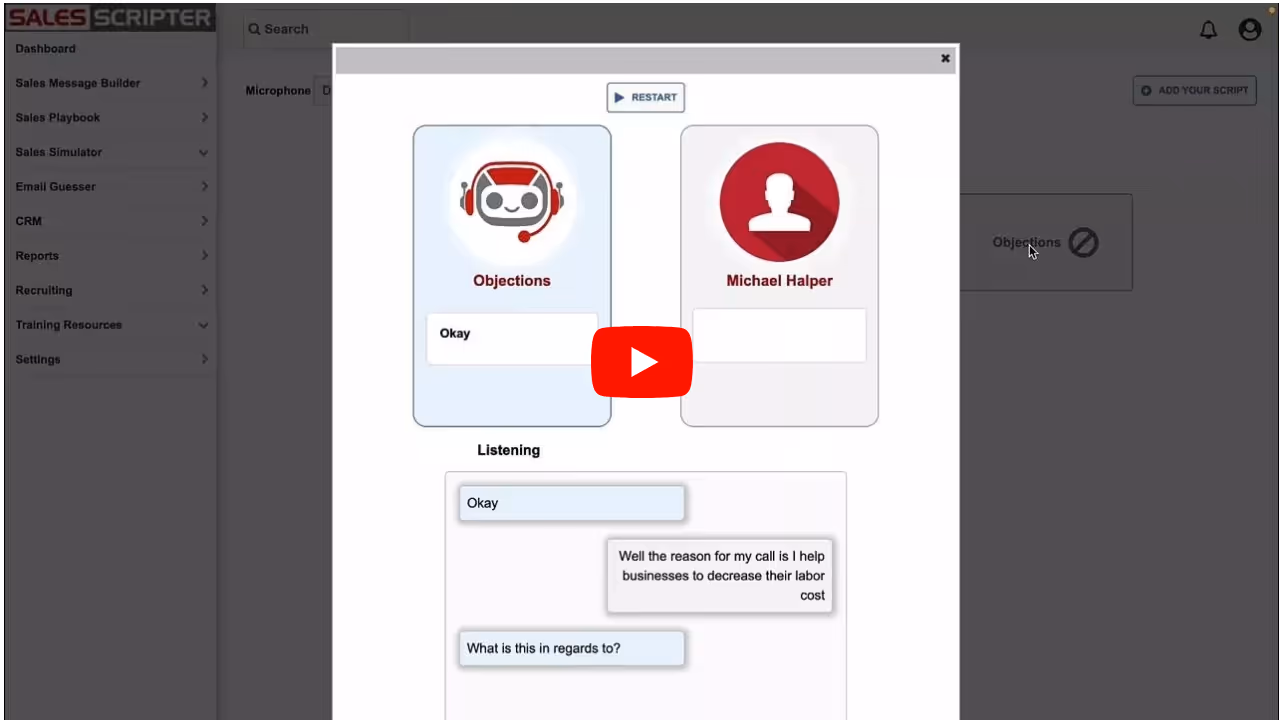Screen dimensions: 1280x720
Task: Collapse the Training Resources chevron
Action: pyautogui.click(x=204, y=326)
